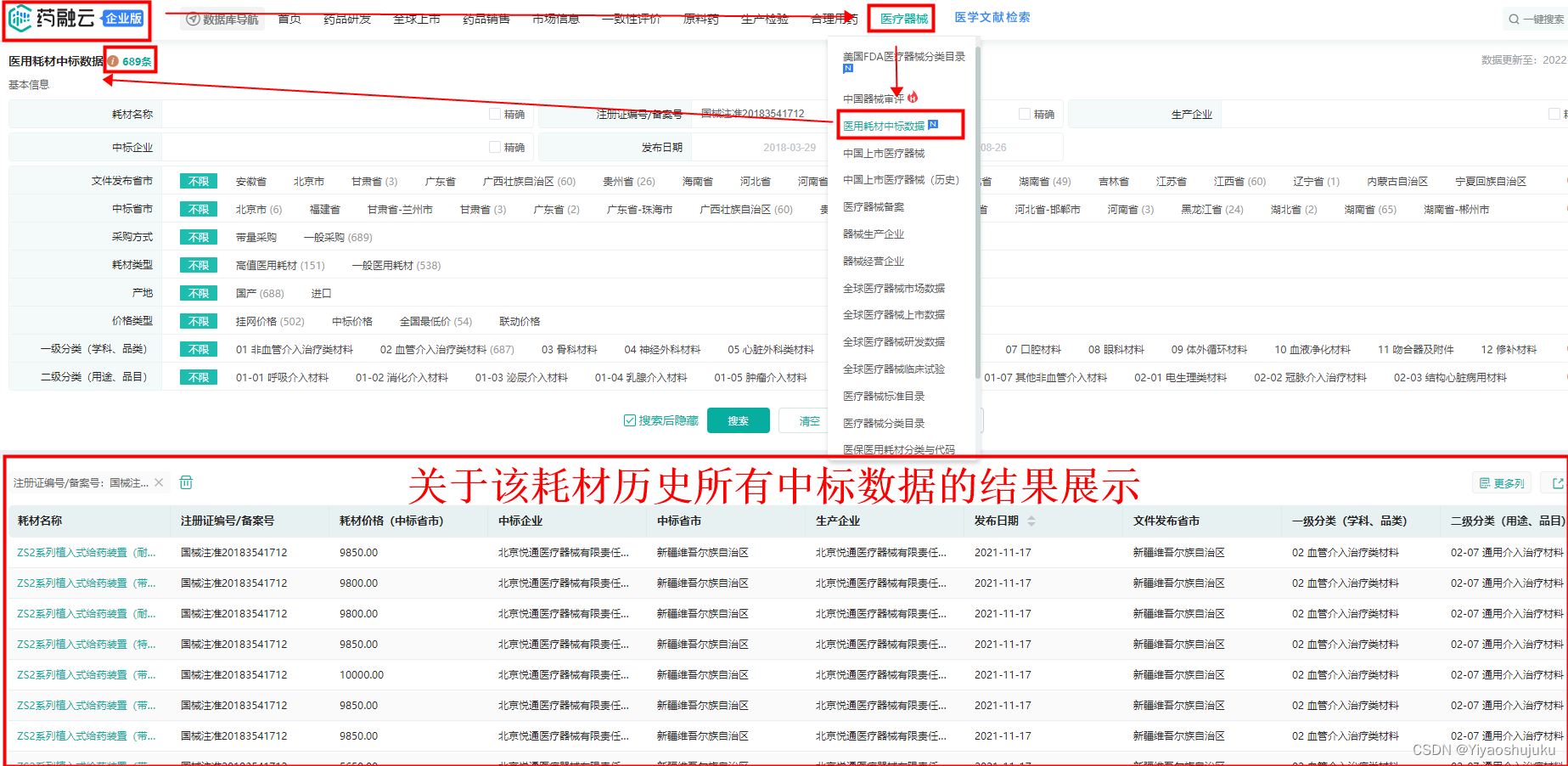The width and height of the screenshot is (1568, 766).
Task: Click the export icon beside 更多列
Action: [1558, 483]
